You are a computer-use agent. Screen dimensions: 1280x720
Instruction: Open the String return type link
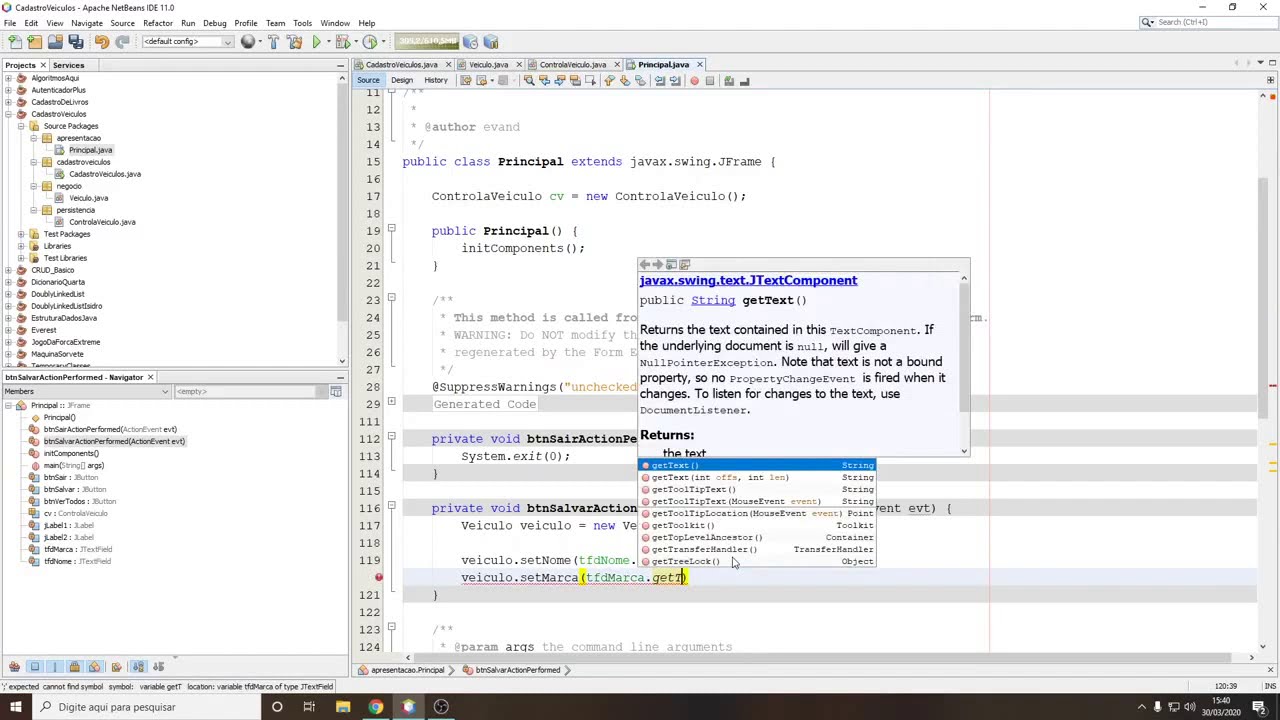tap(713, 301)
